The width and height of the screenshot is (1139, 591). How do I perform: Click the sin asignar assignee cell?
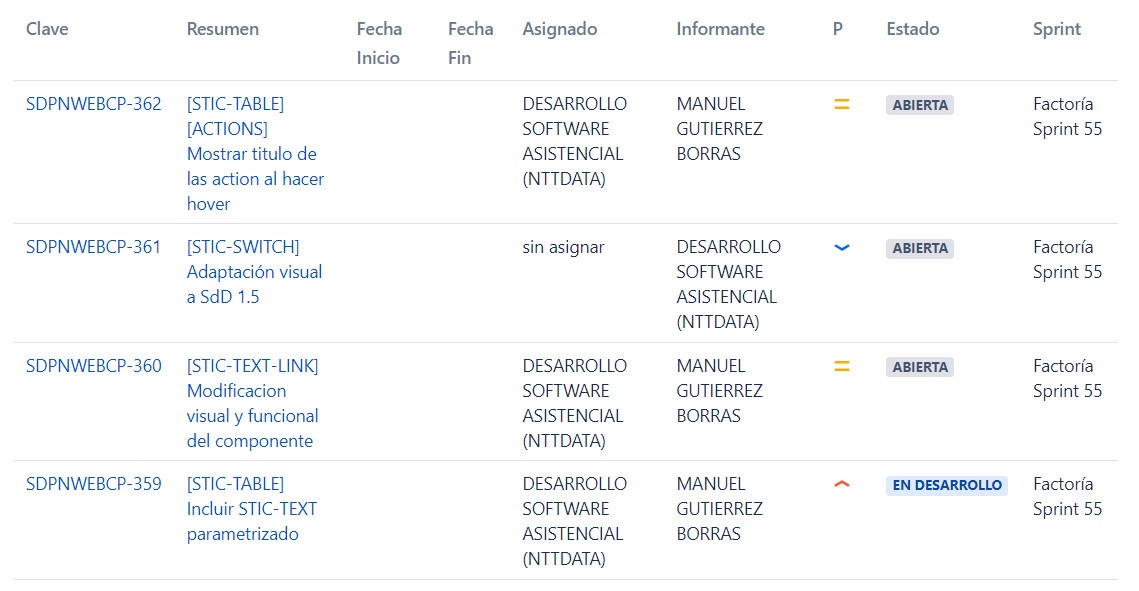[563, 247]
